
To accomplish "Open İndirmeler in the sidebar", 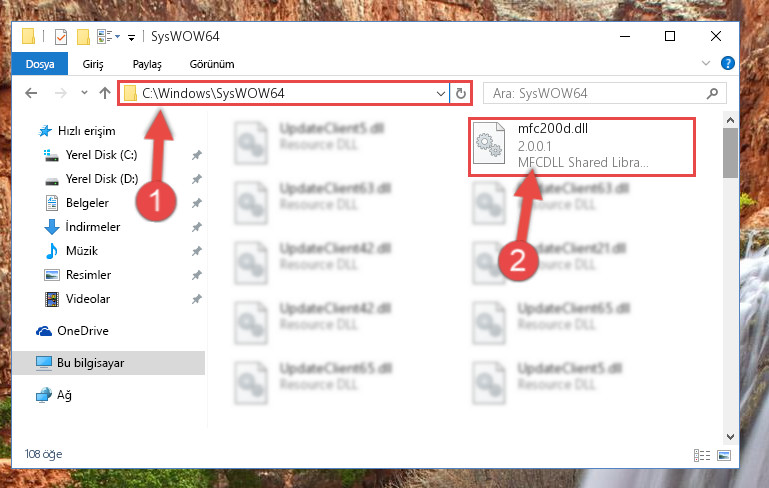I will [93, 227].
